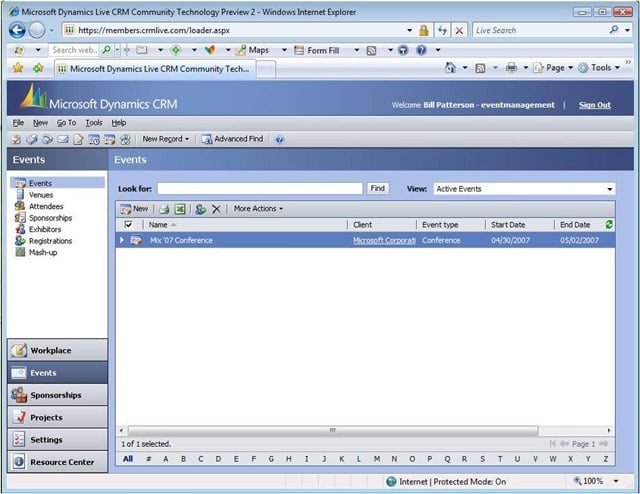Open the CRM Tools menu
The height and width of the screenshot is (494, 640).
(x=93, y=122)
